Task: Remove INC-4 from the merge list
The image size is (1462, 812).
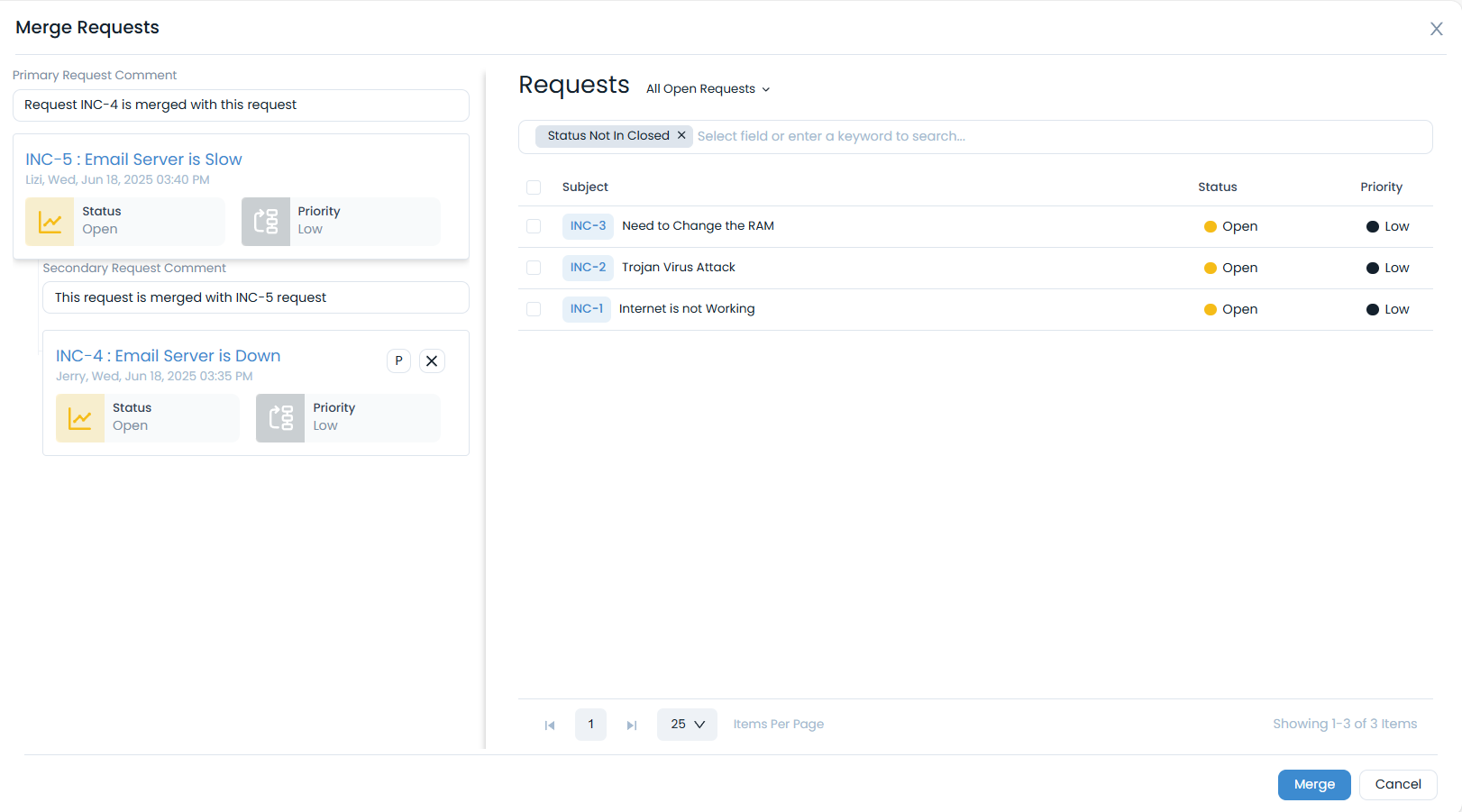Action: click(432, 361)
